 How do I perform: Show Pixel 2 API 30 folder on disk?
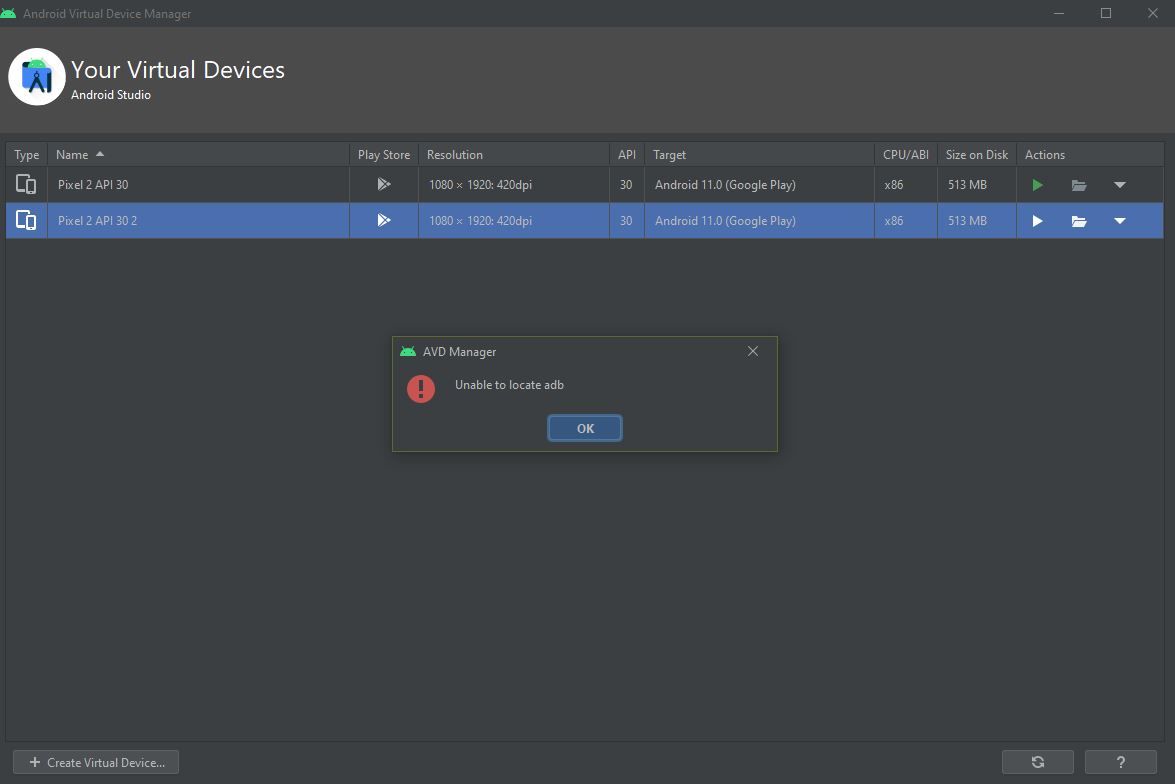coord(1078,185)
